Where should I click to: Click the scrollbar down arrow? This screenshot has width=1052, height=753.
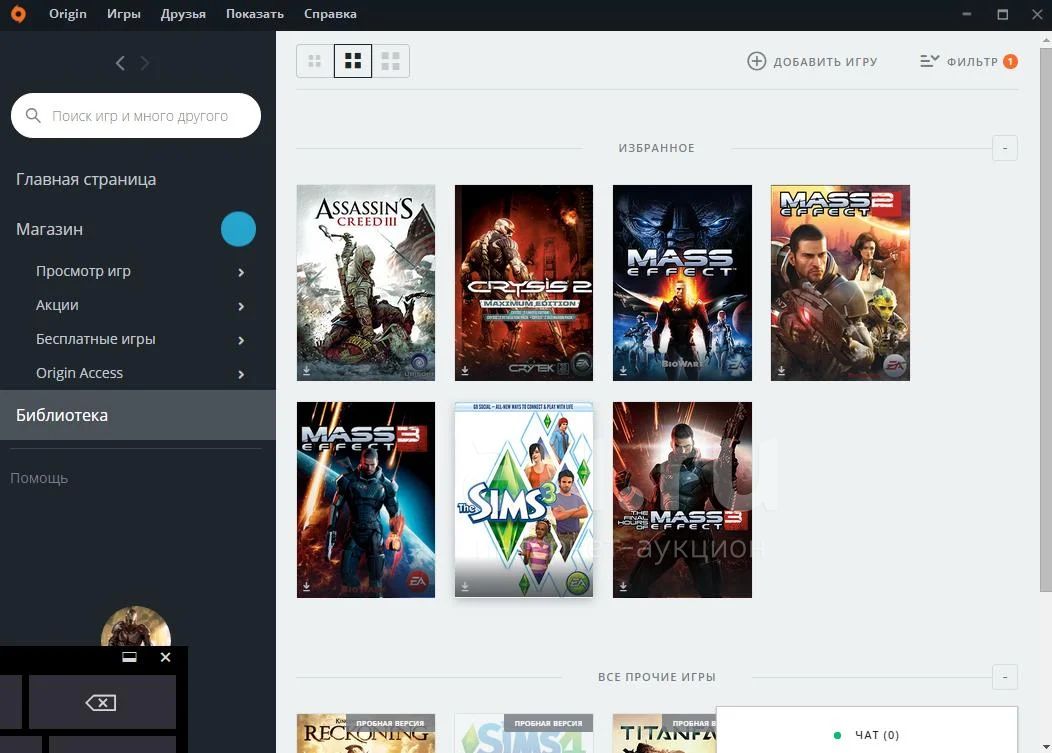point(1045,746)
